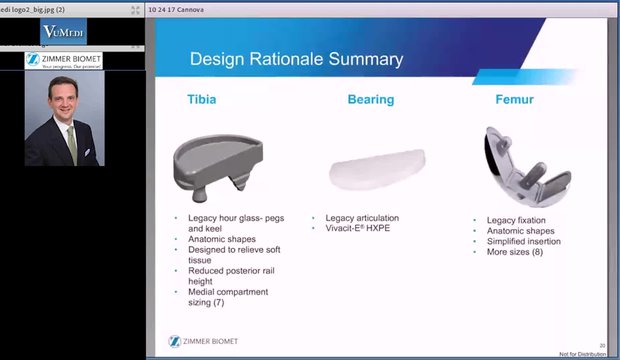Click the presenter's portrait photo

point(65,118)
